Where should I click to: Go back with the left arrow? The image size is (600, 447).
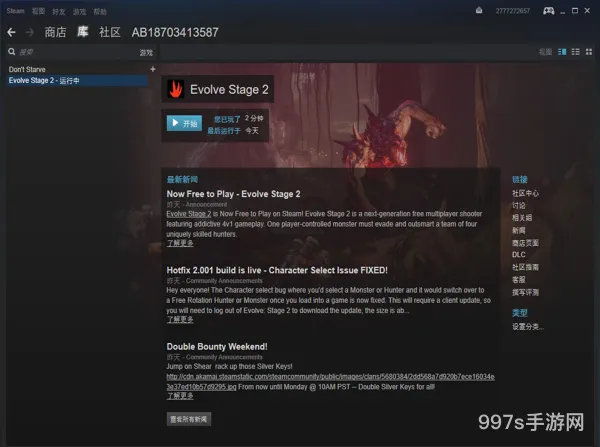11,33
